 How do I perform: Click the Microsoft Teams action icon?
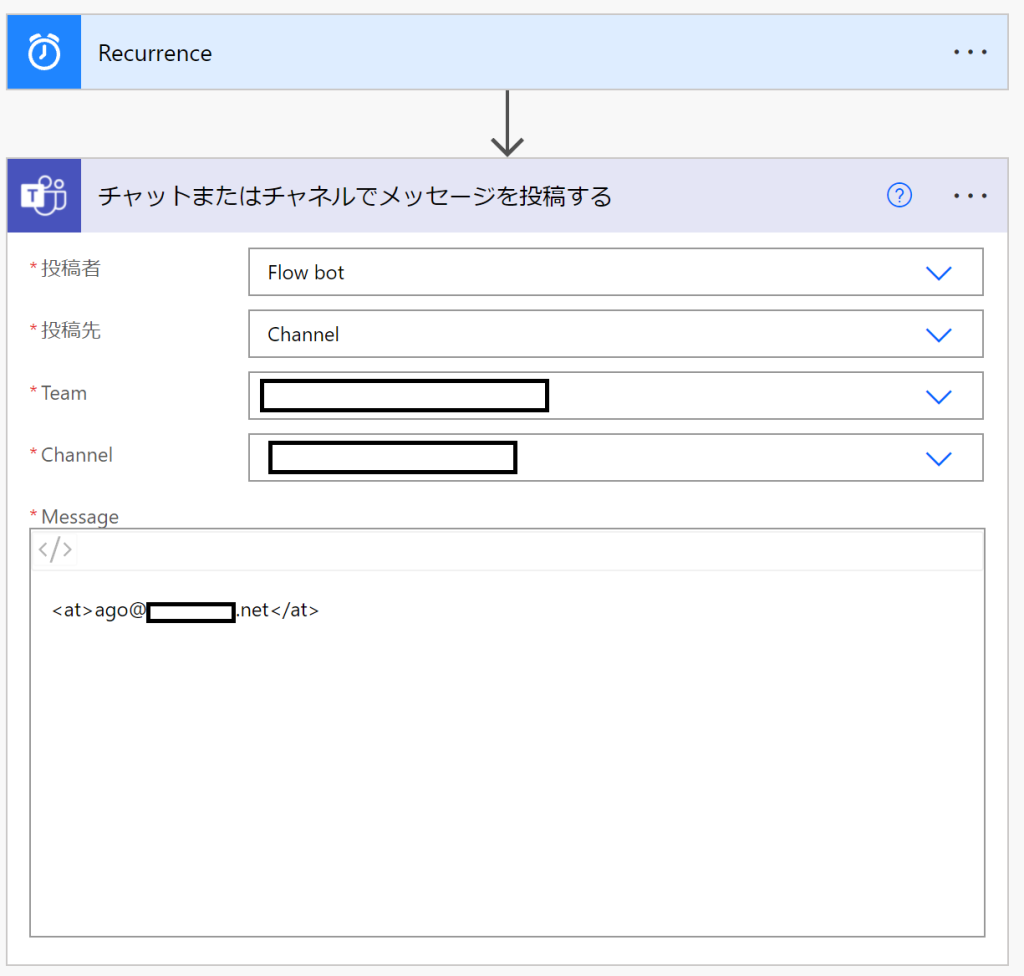click(44, 196)
